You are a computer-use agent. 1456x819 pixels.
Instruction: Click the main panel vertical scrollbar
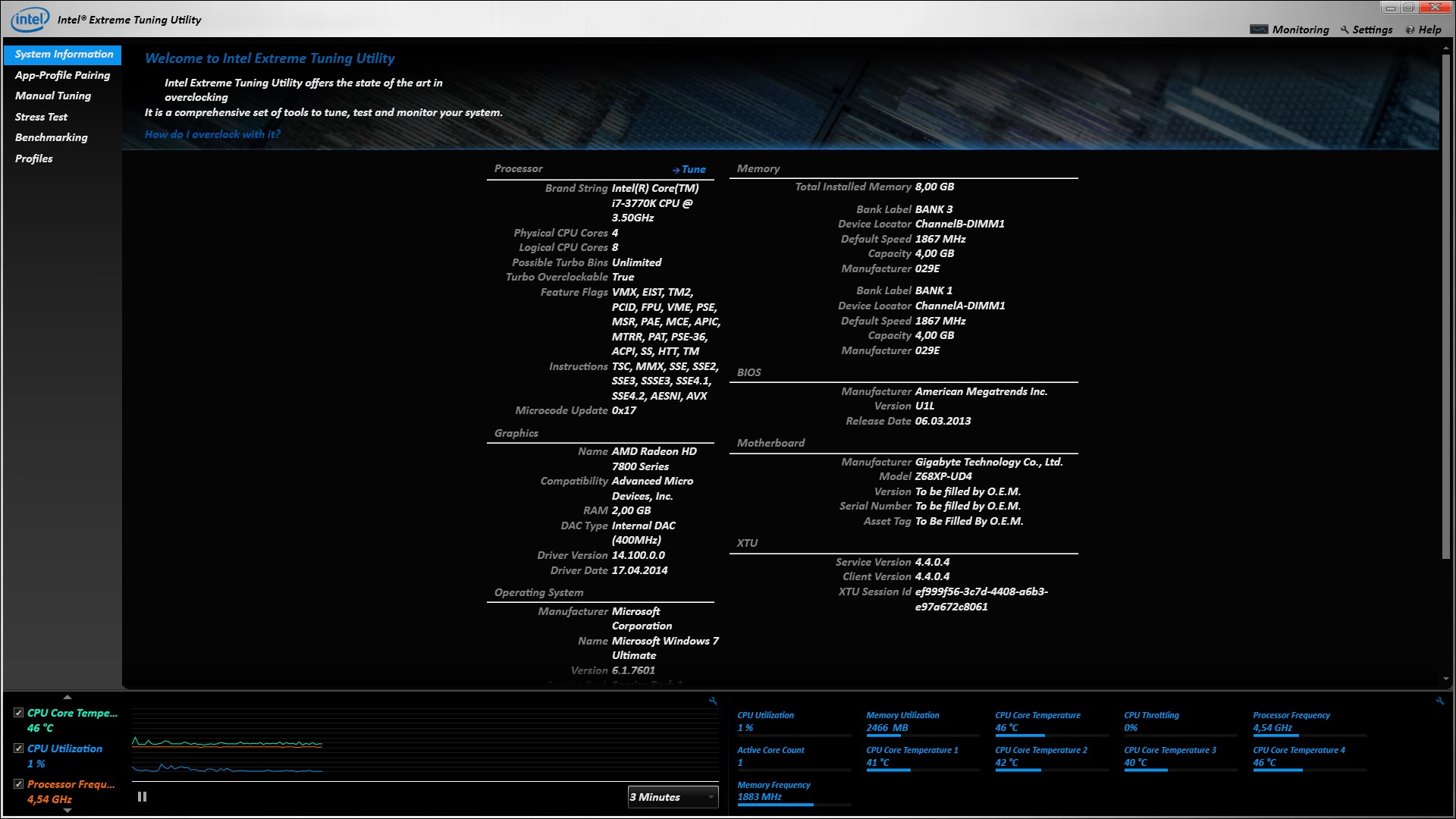(x=1446, y=307)
